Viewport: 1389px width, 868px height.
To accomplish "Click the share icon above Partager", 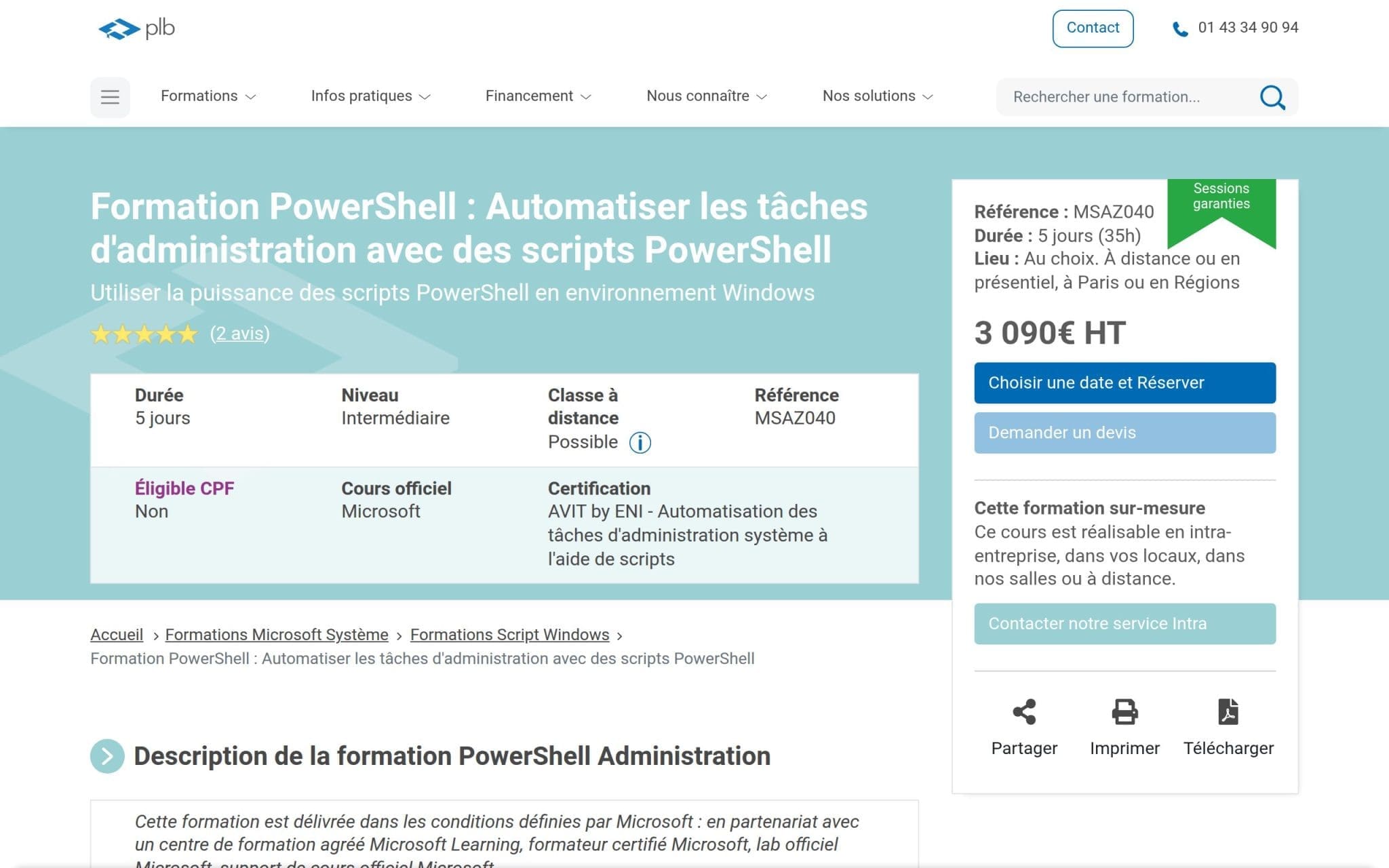I will click(1024, 712).
